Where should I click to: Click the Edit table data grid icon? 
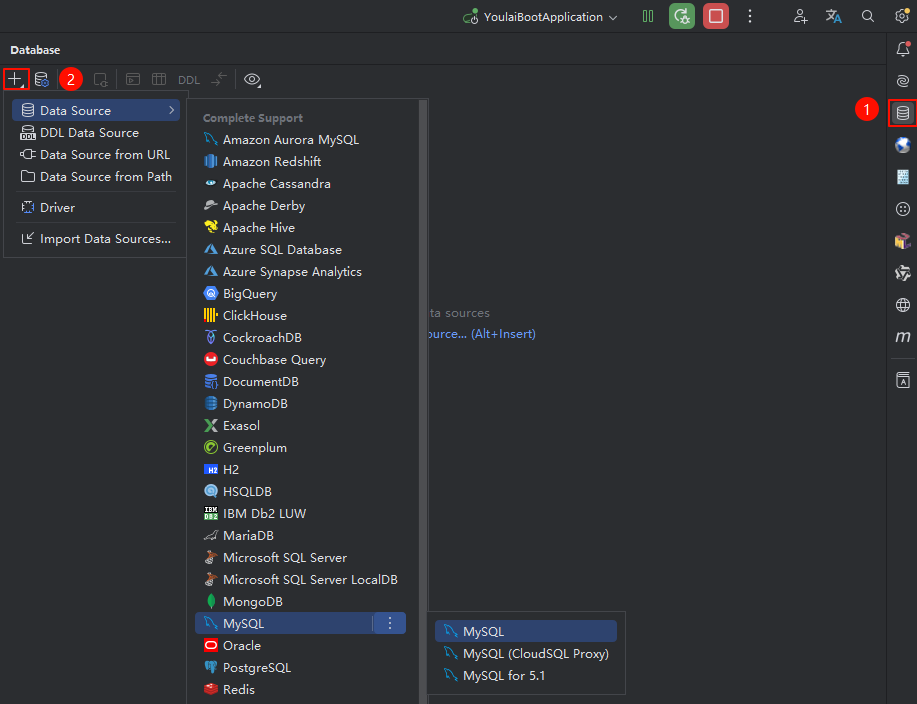(159, 80)
